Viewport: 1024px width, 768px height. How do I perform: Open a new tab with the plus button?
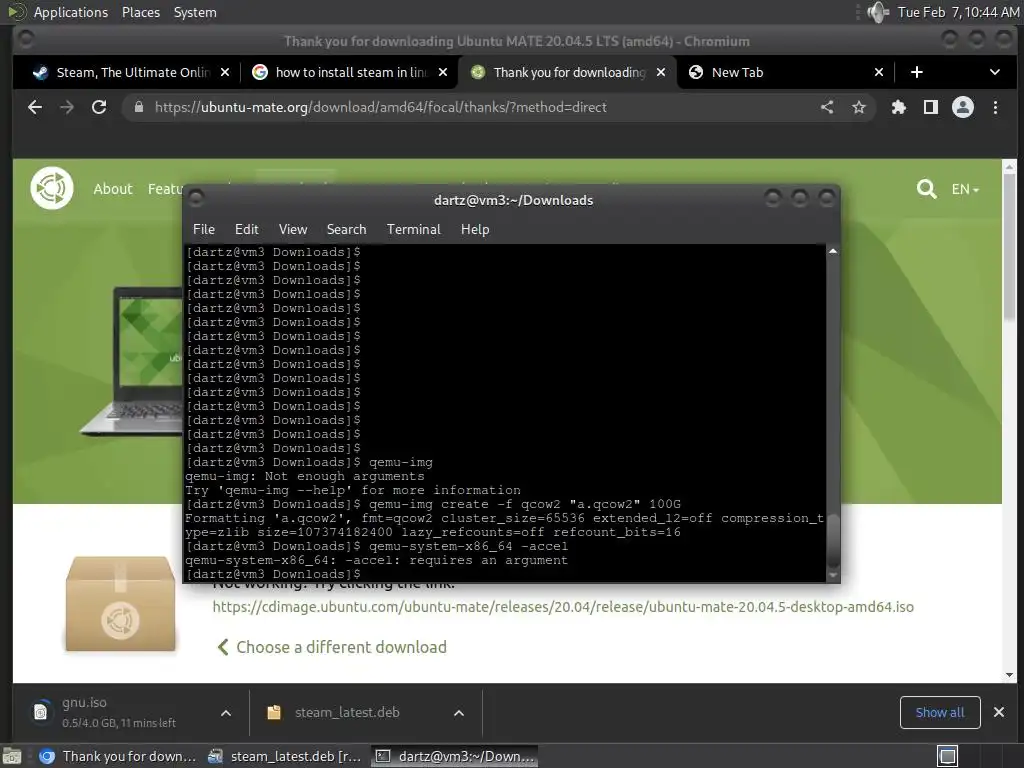coord(917,72)
